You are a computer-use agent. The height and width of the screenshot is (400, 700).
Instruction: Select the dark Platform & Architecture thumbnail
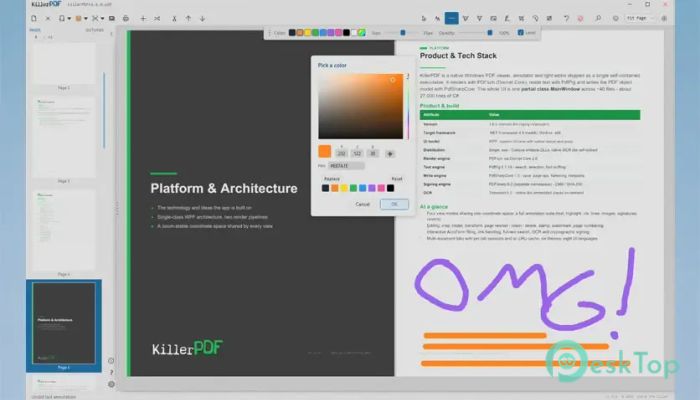[x=64, y=323]
